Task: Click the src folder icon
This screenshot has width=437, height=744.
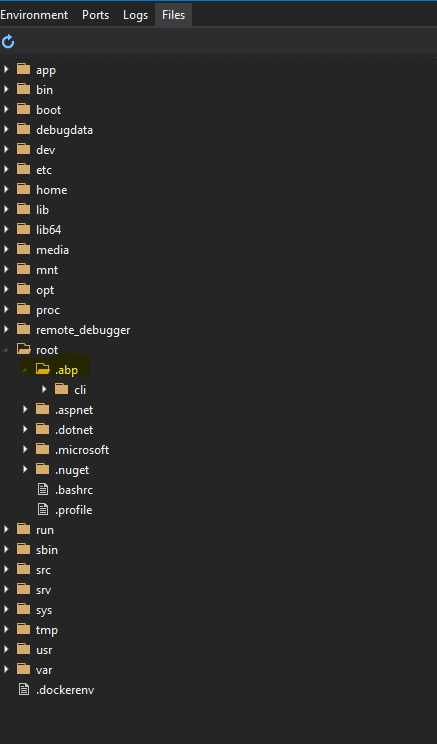Action: tap(23, 569)
